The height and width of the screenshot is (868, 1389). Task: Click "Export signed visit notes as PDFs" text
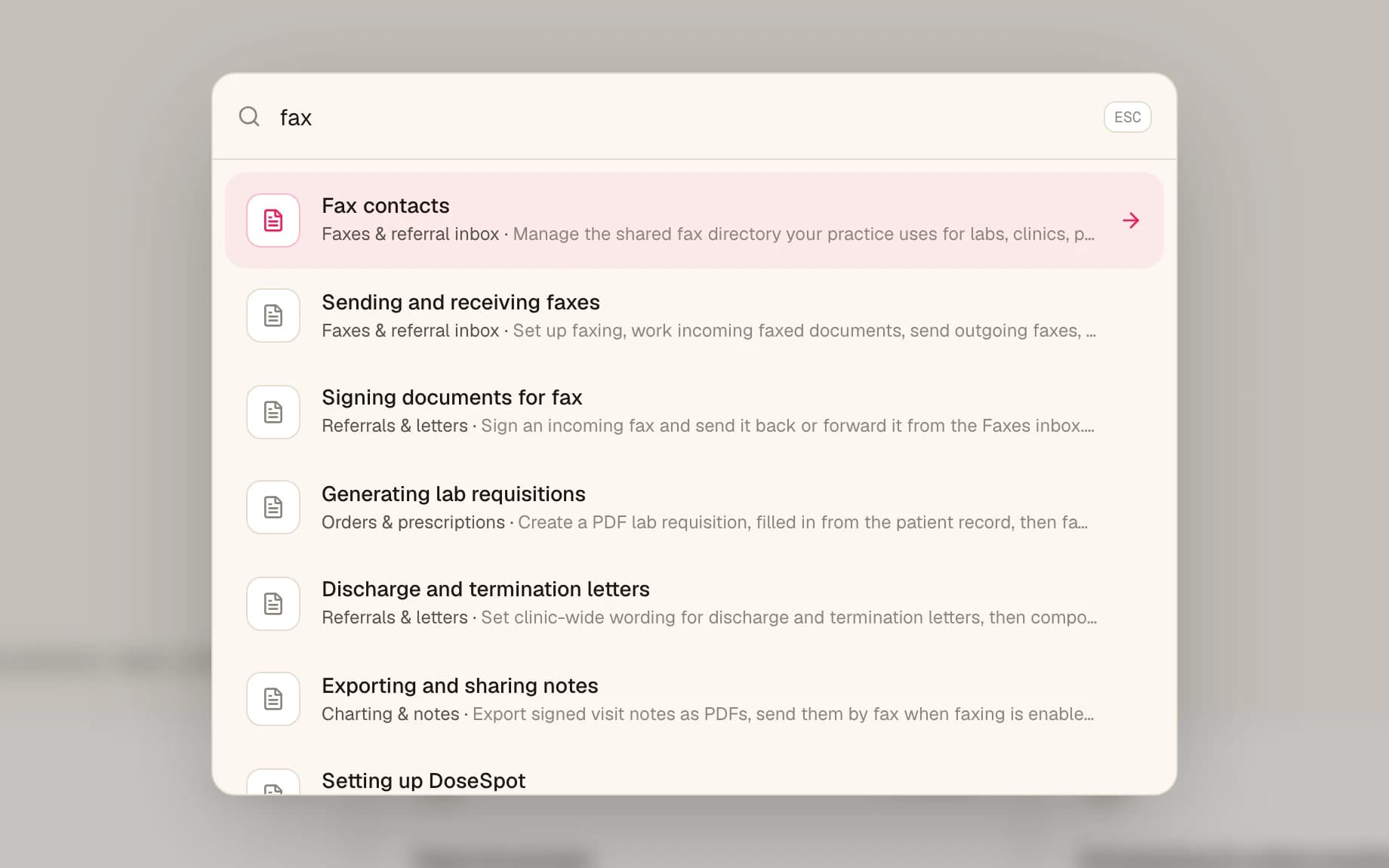coord(783,714)
